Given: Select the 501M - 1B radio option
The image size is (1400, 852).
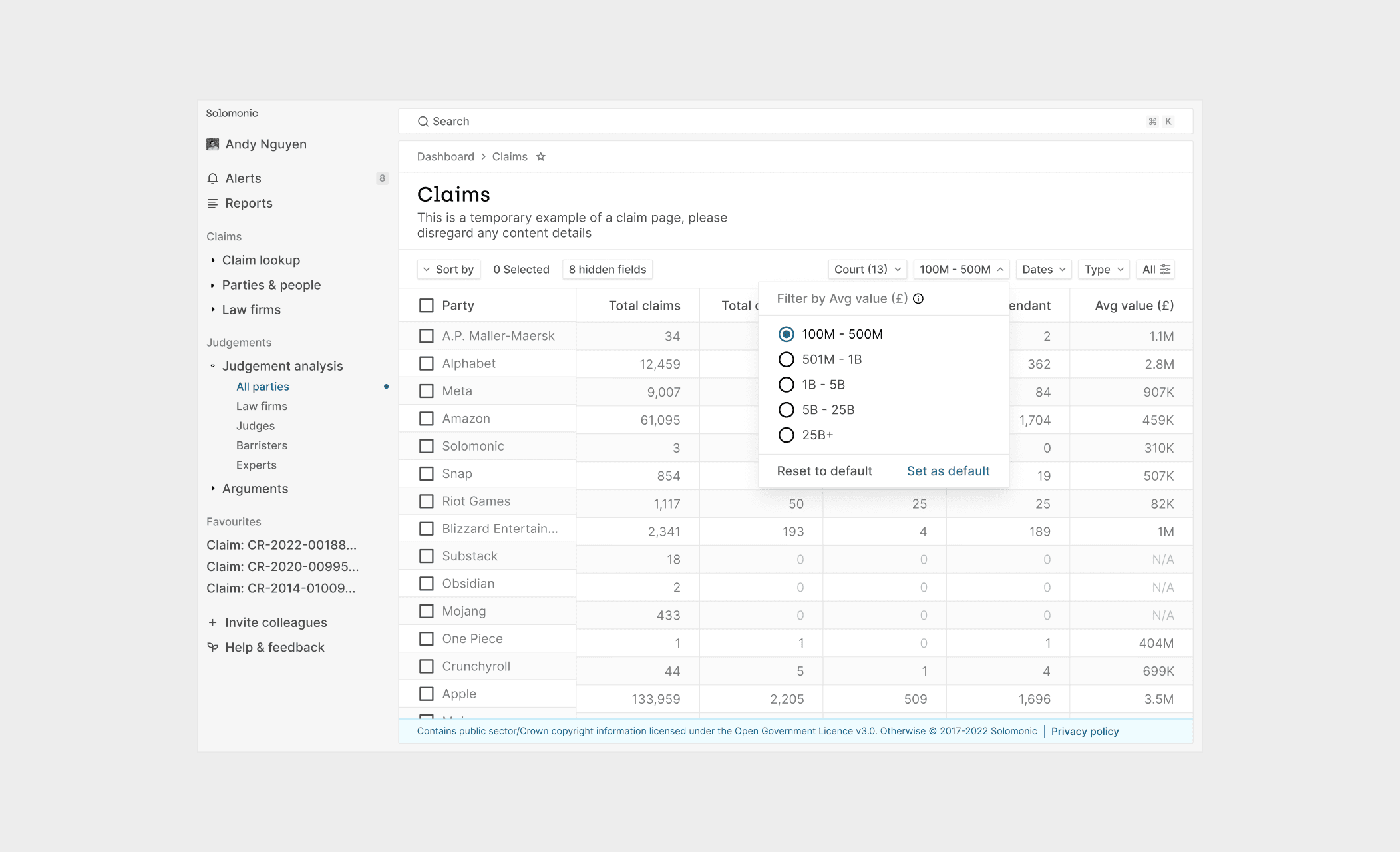Looking at the screenshot, I should 787,360.
